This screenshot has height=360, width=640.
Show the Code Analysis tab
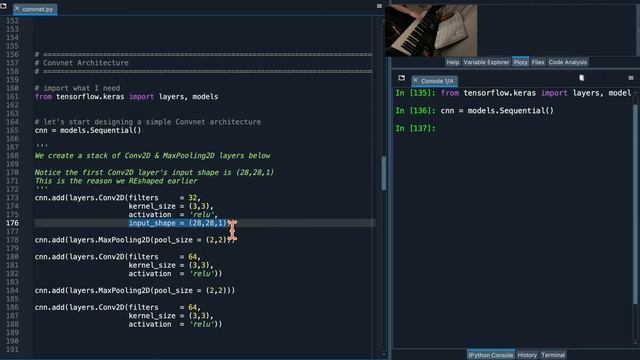(x=568, y=62)
